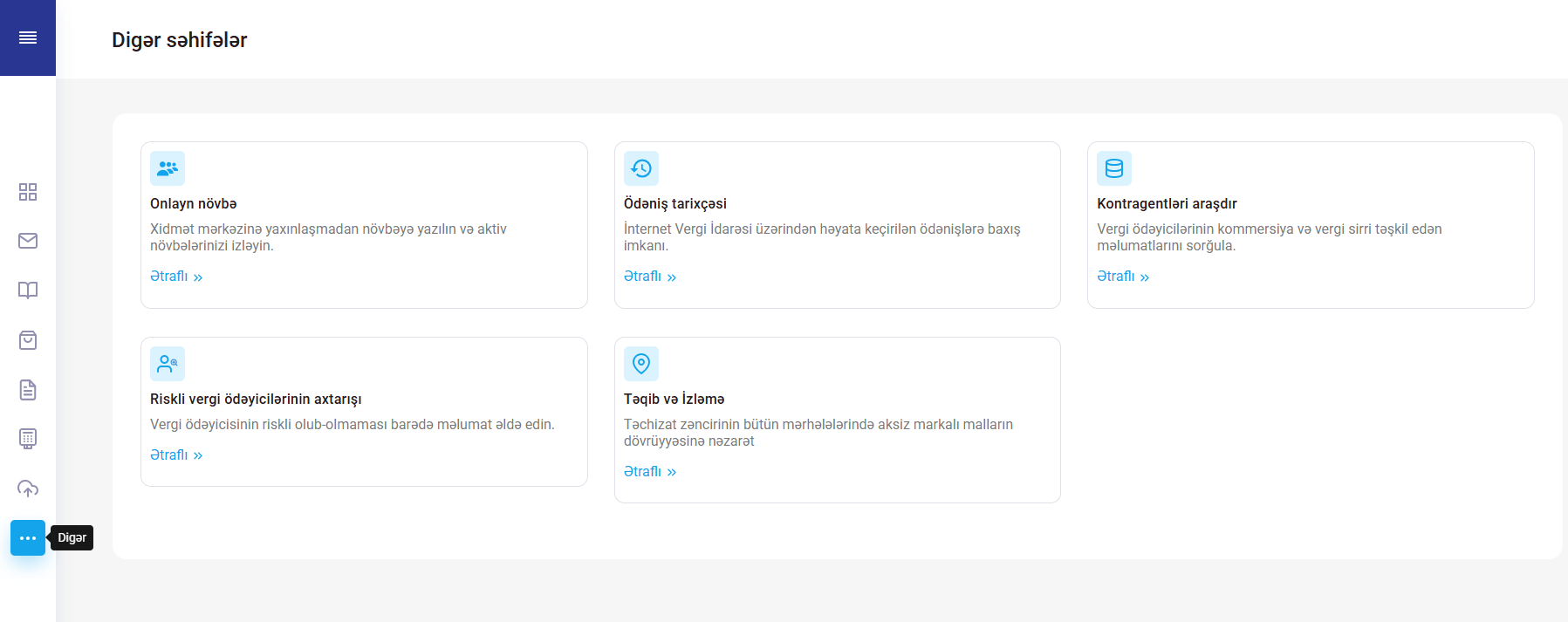Click the Kontragentləri araşdır database icon
1568x622 pixels.
[x=1114, y=168]
